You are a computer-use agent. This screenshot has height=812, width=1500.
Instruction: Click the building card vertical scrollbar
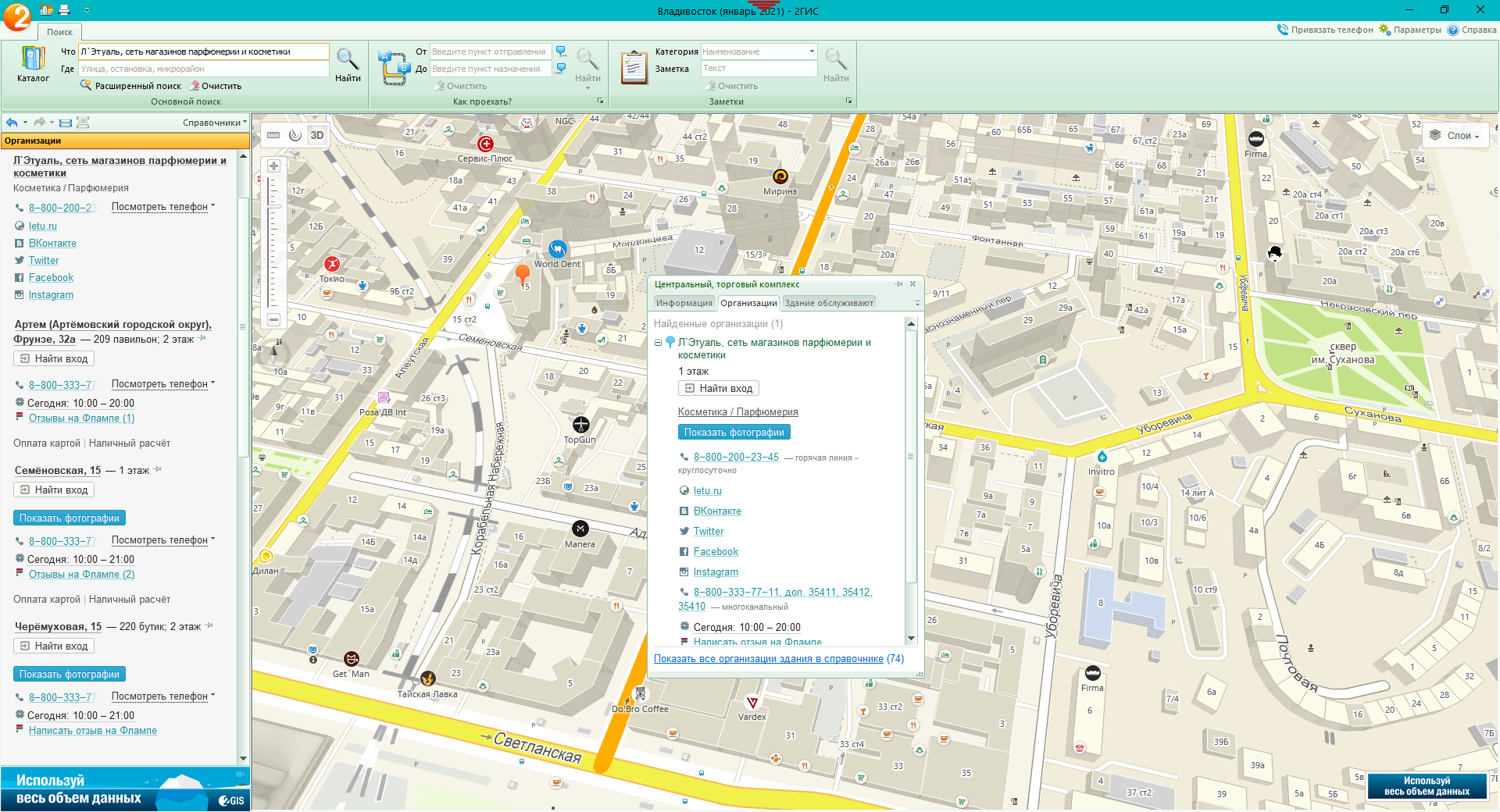coord(910,456)
